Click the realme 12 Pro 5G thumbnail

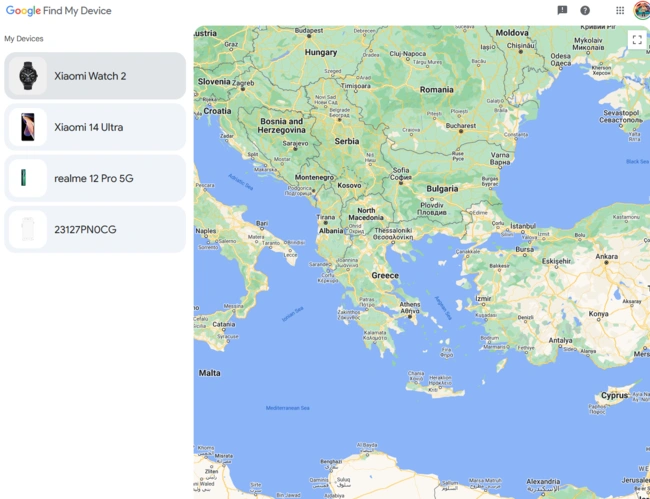click(x=28, y=178)
